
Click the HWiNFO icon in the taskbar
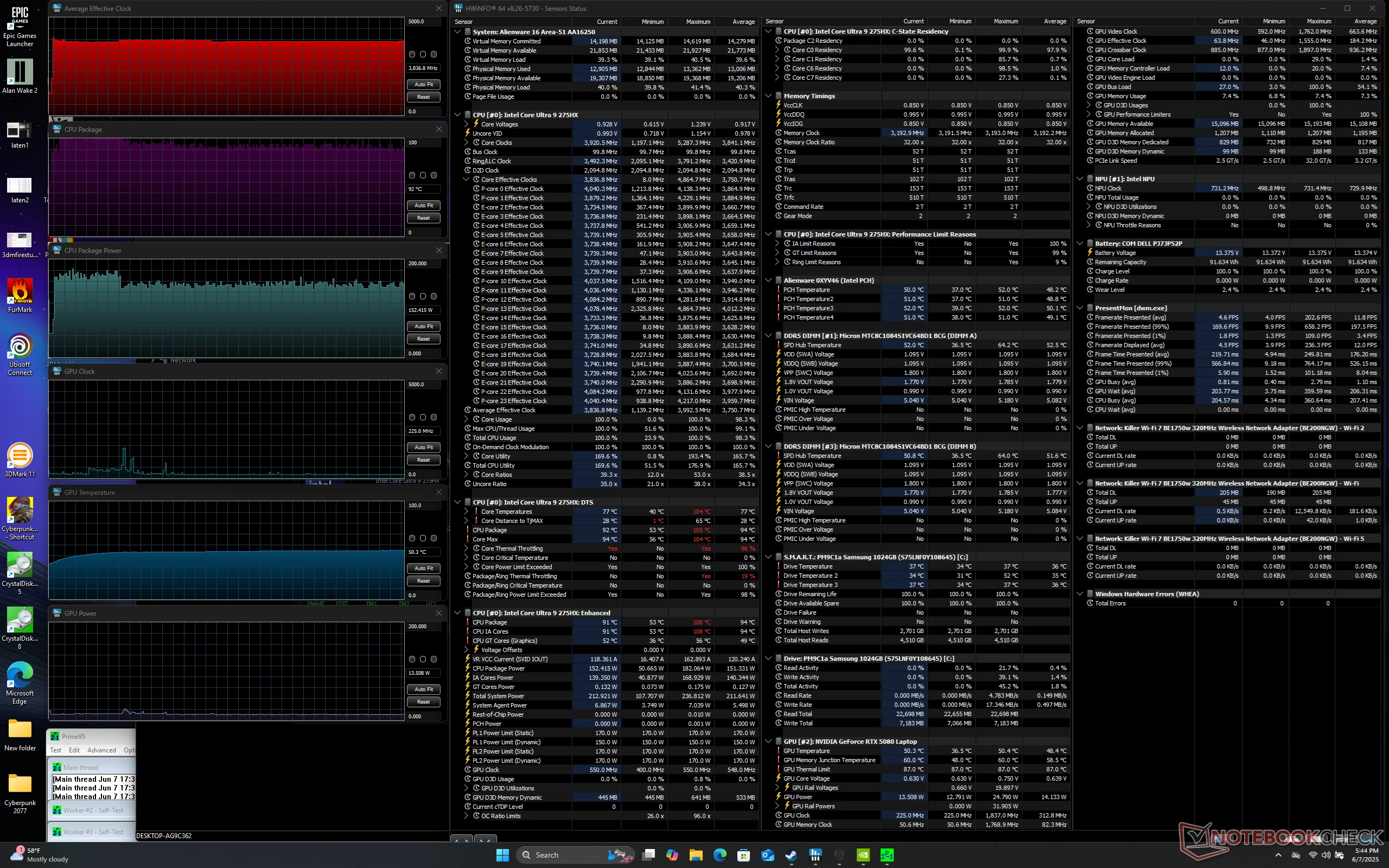(815, 855)
